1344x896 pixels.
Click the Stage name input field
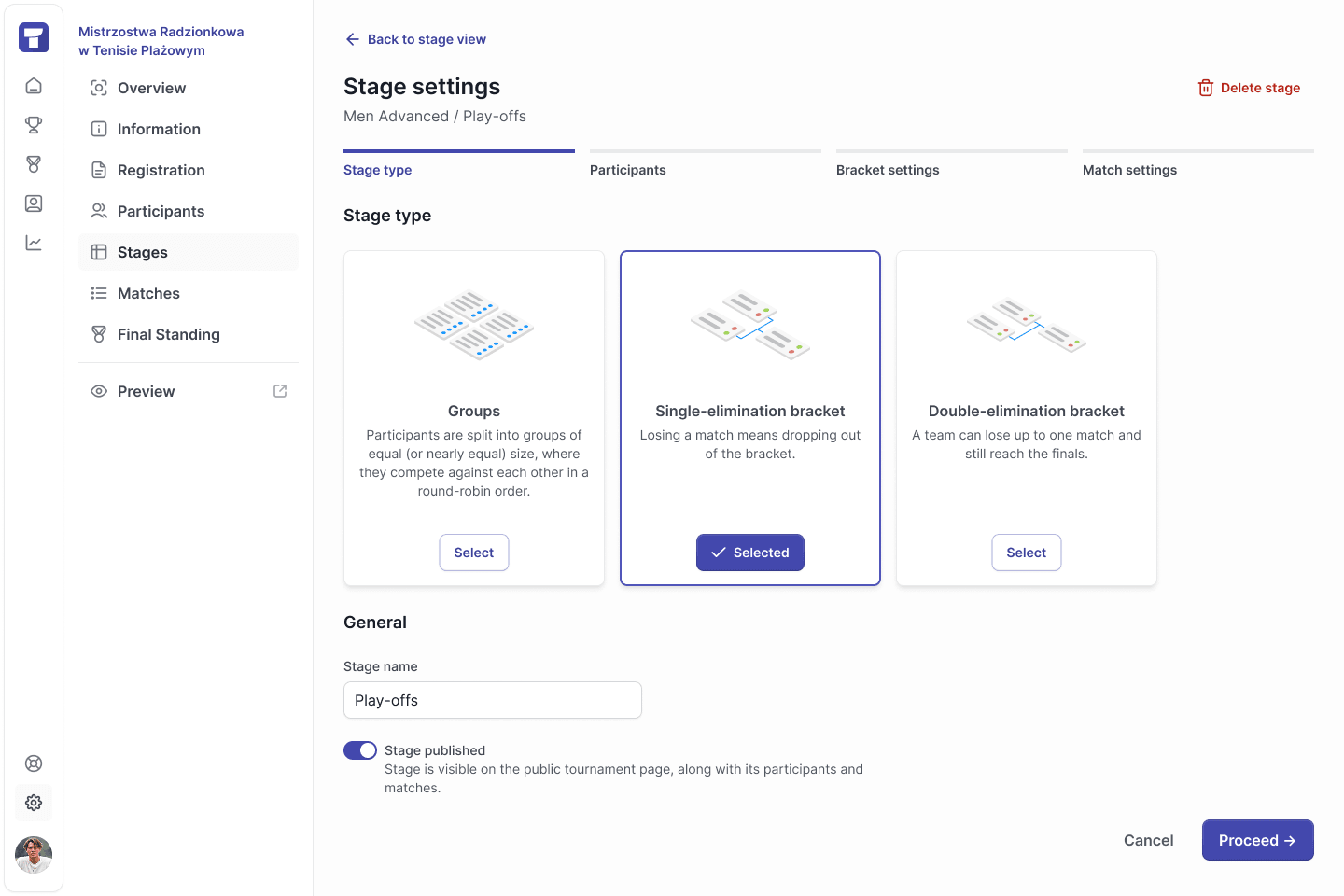[493, 700]
